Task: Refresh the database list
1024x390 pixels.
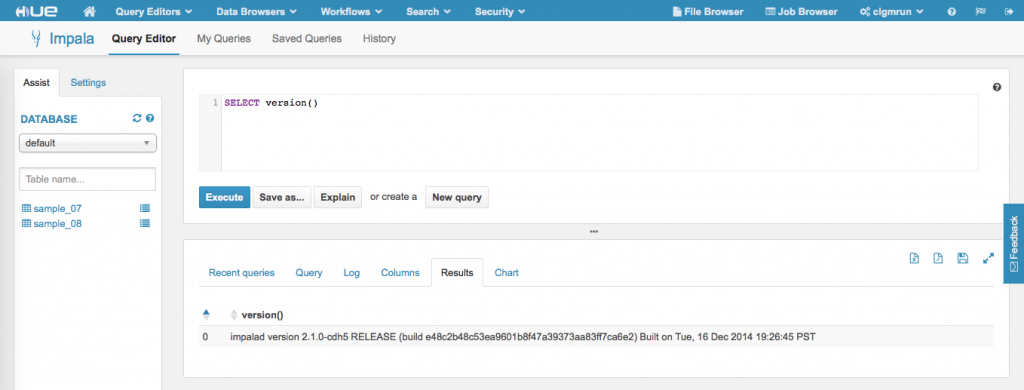Action: tap(137, 118)
